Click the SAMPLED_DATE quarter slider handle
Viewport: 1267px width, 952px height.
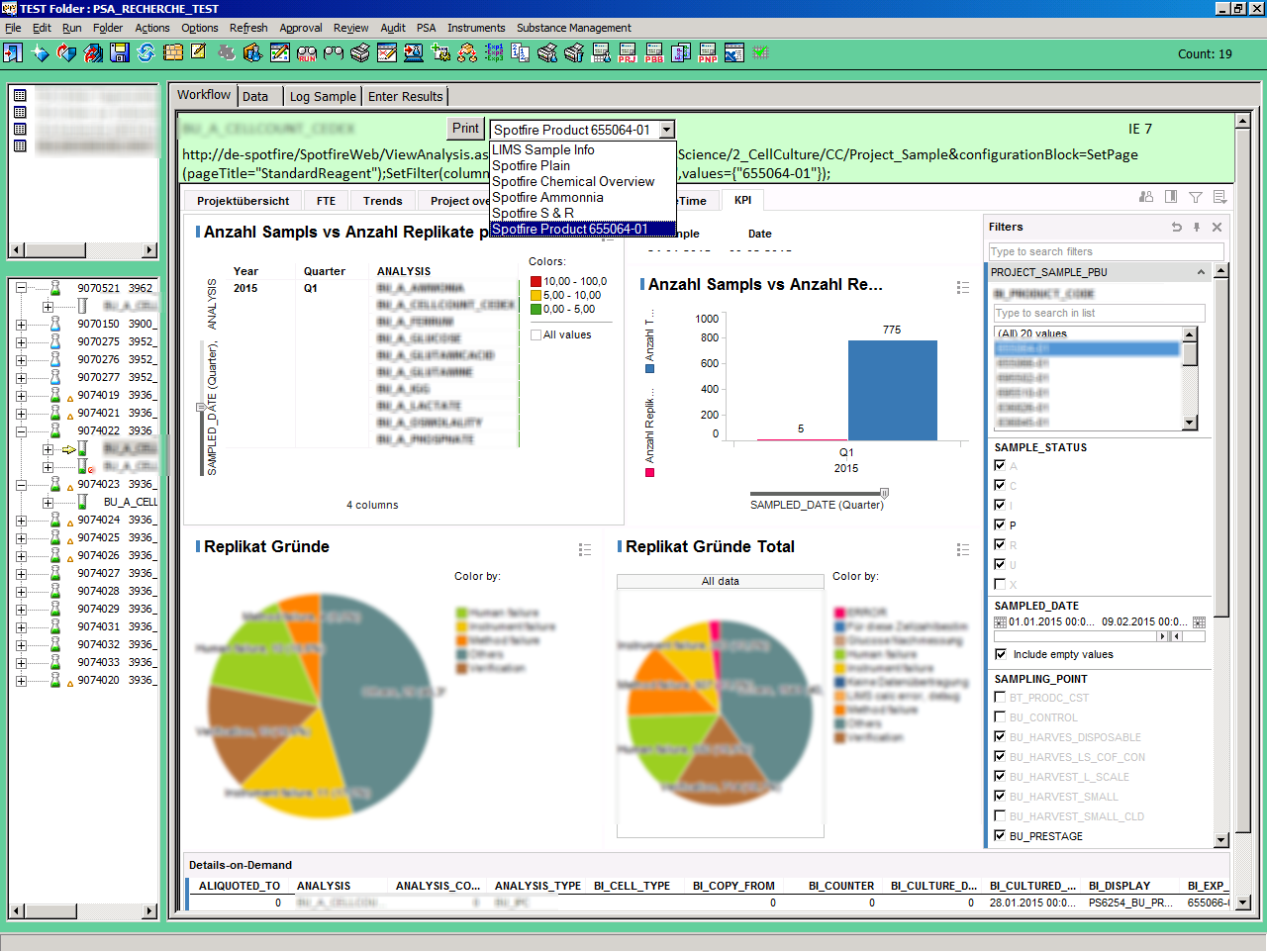coord(884,493)
